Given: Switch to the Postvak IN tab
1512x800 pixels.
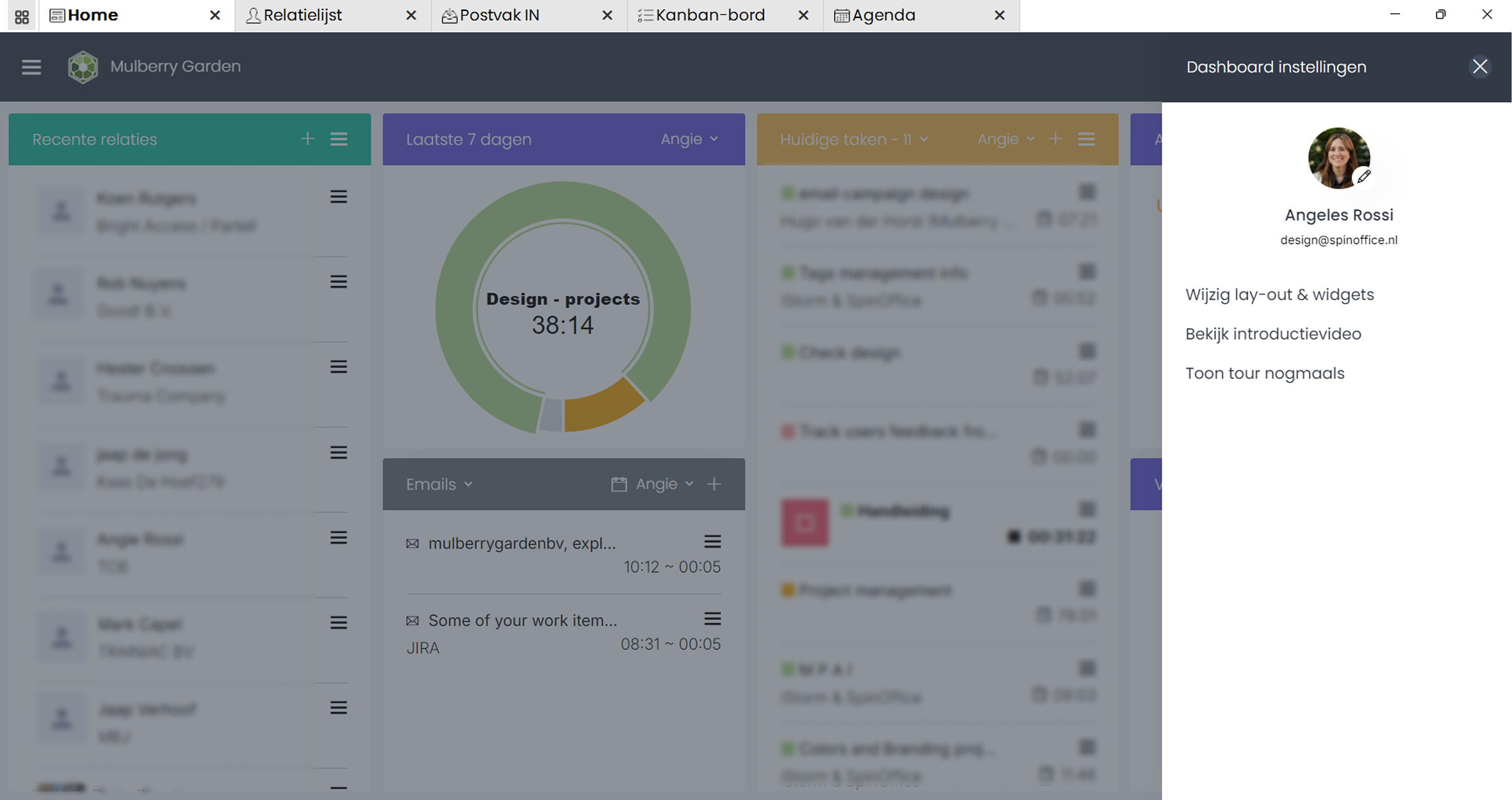Looking at the screenshot, I should pos(499,15).
